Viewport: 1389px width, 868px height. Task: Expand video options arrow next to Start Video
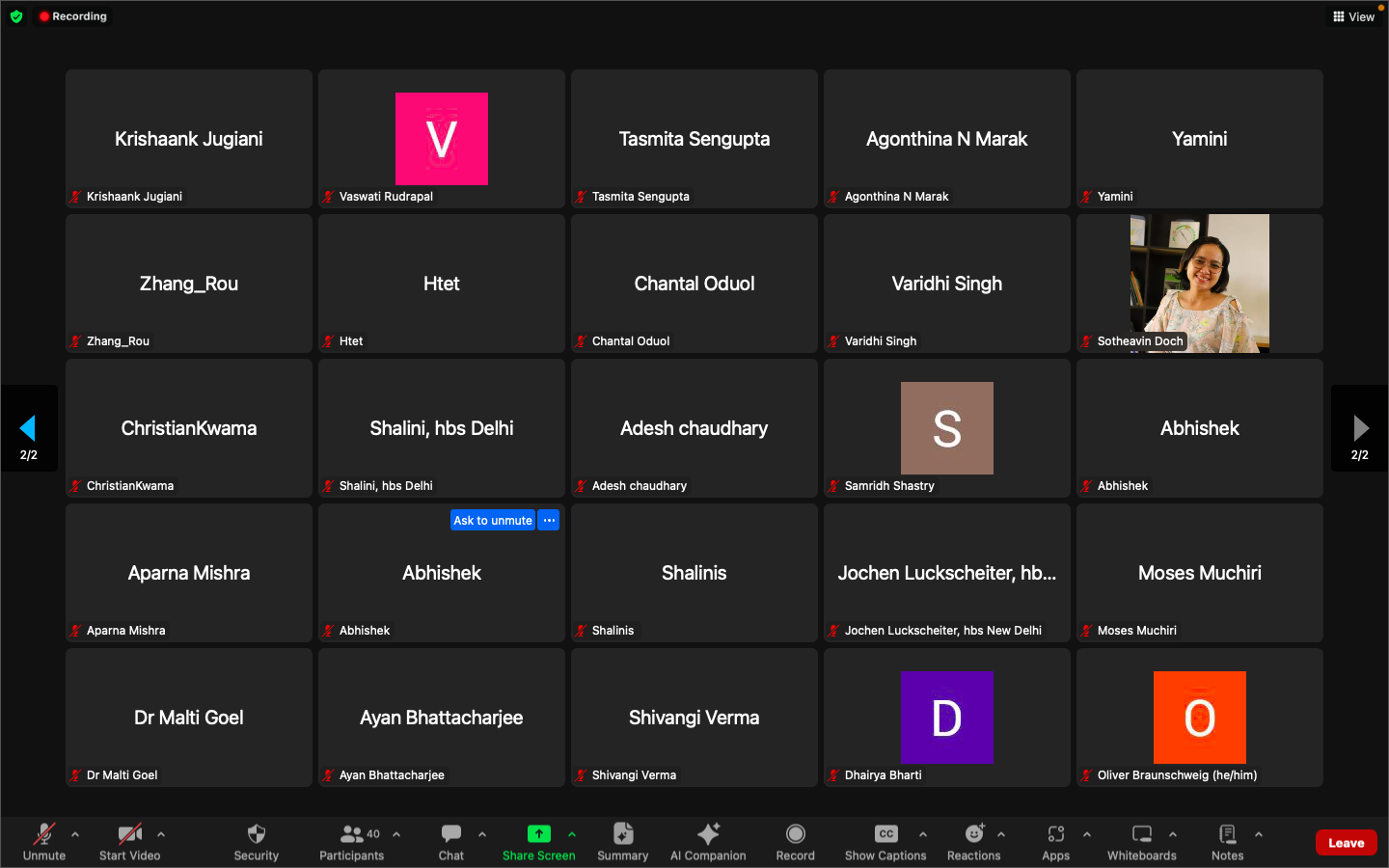(161, 834)
